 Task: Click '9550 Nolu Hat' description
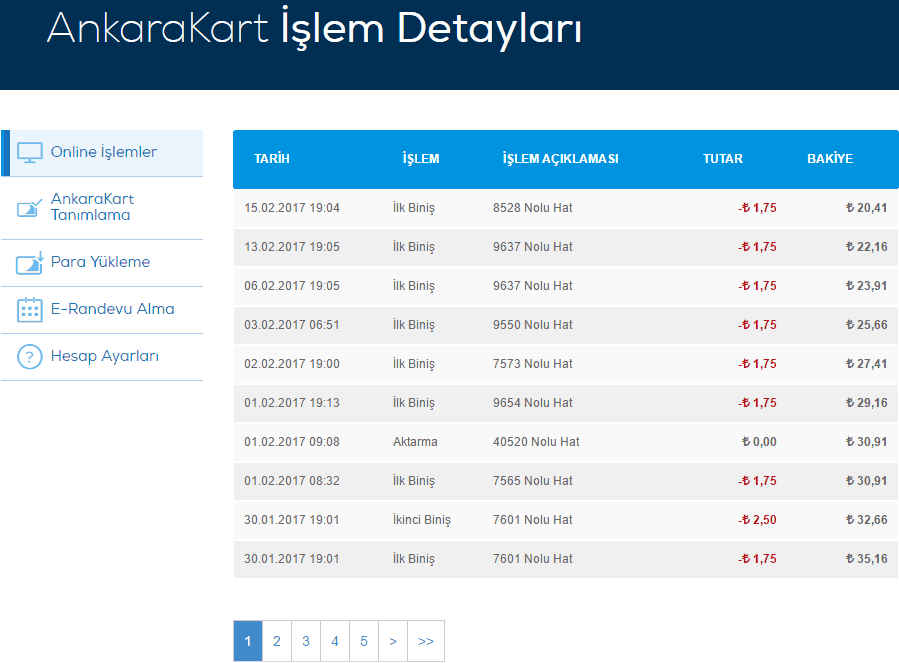533,325
